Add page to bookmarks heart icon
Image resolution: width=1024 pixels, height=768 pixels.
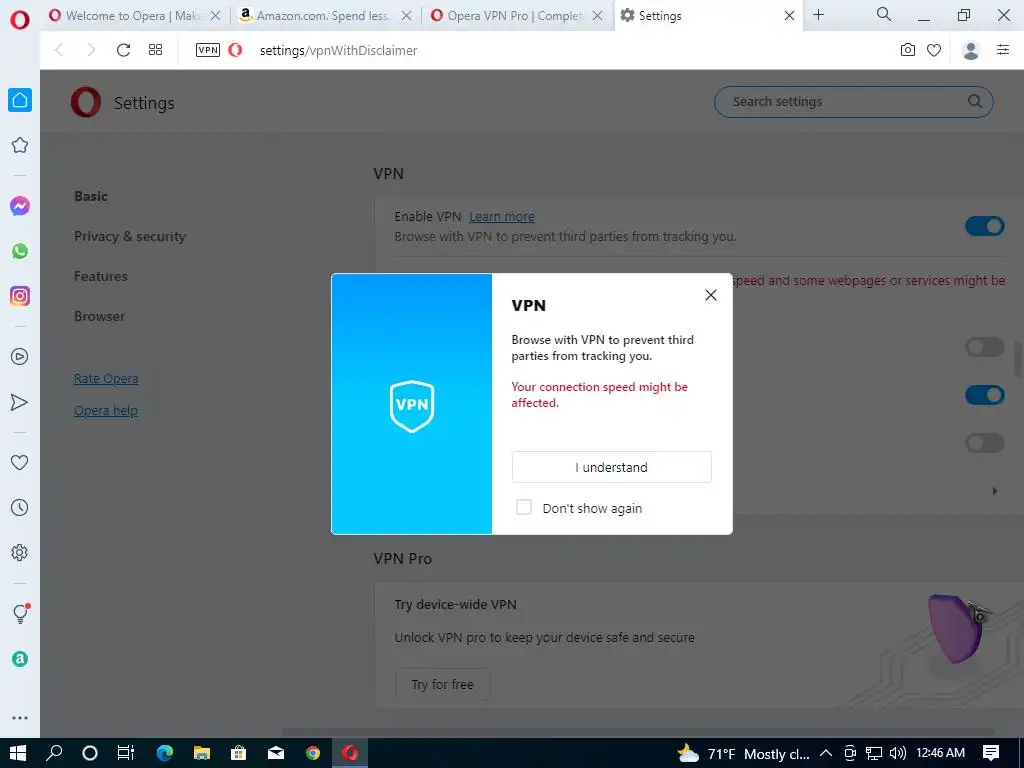[934, 50]
